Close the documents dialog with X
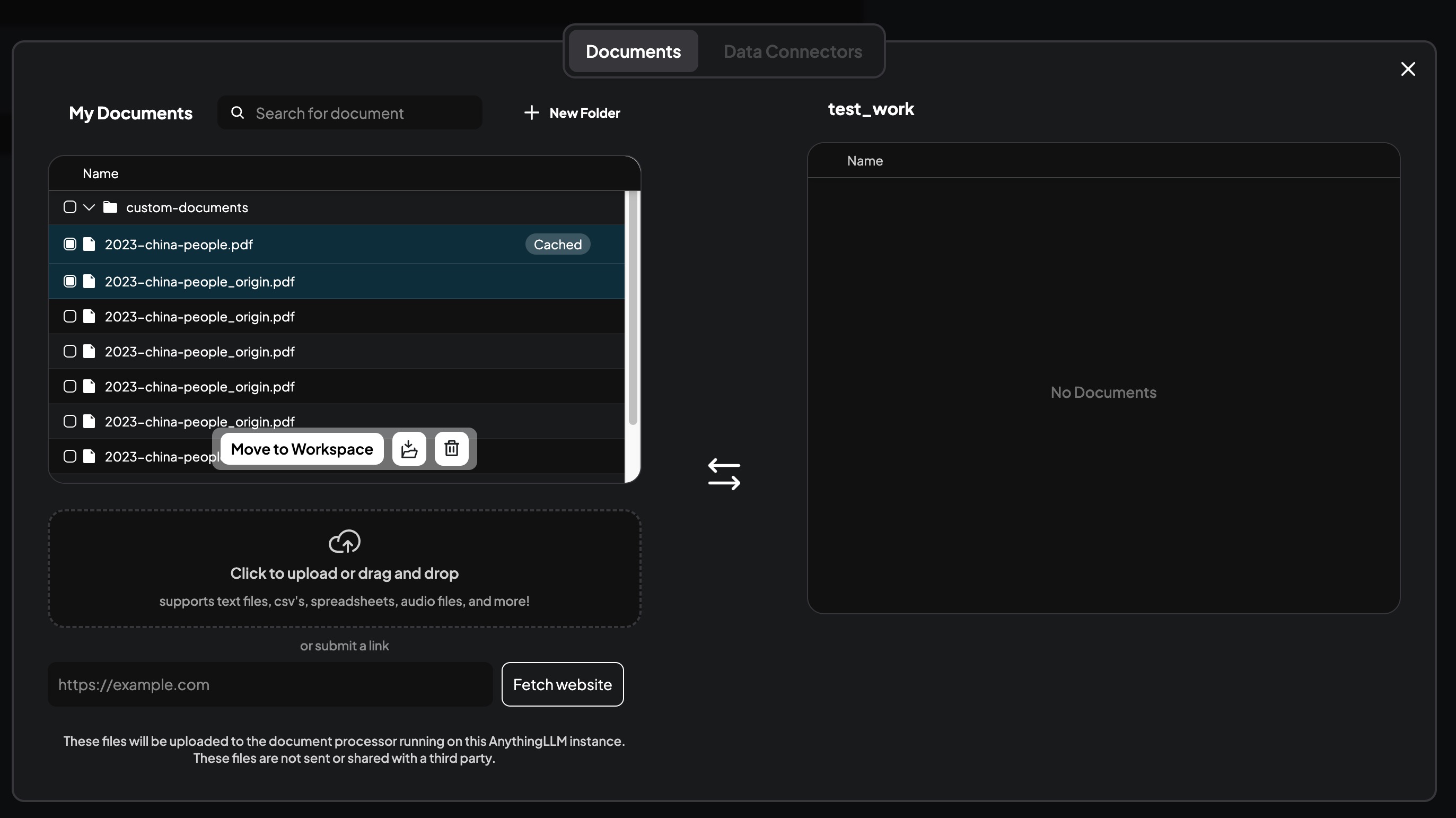 [x=1408, y=69]
